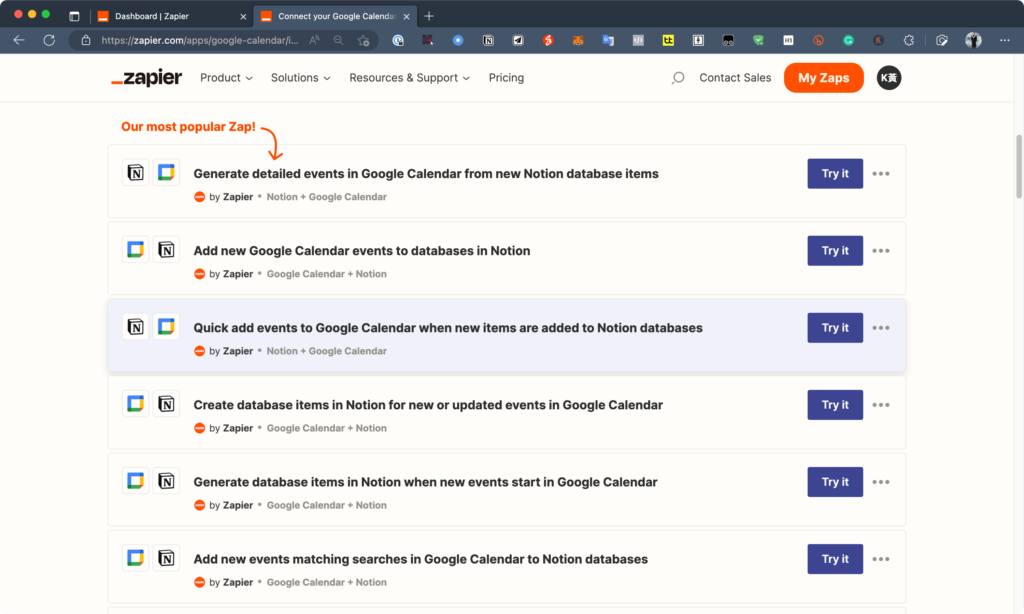The width and height of the screenshot is (1024, 614).
Task: Add page to favorites star icon
Action: 364,40
